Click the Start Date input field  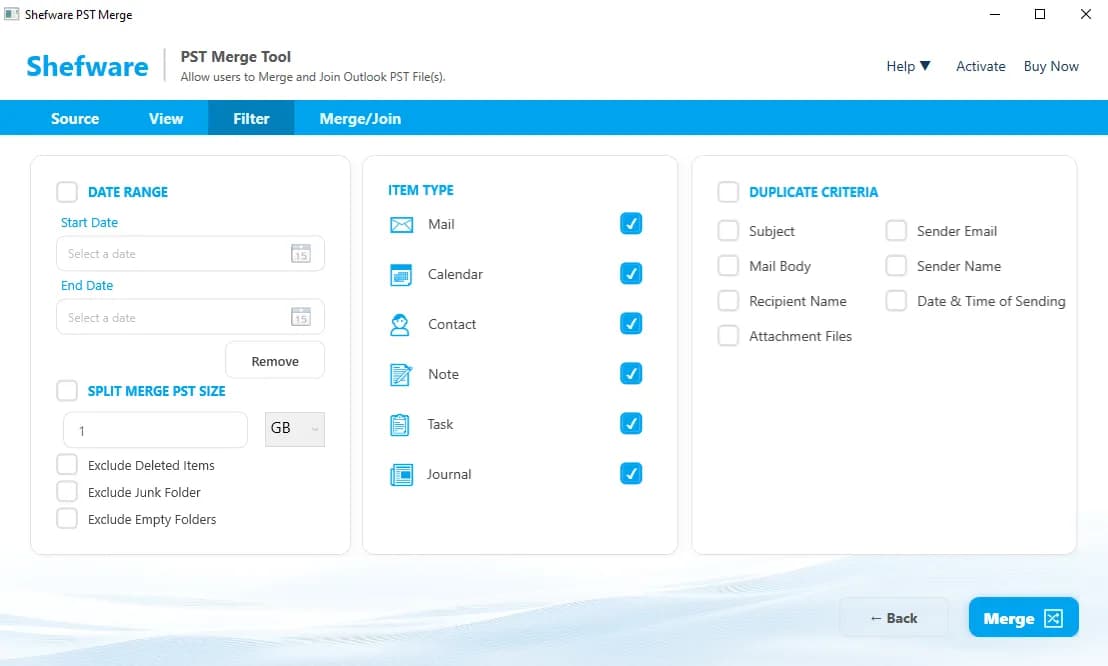190,253
